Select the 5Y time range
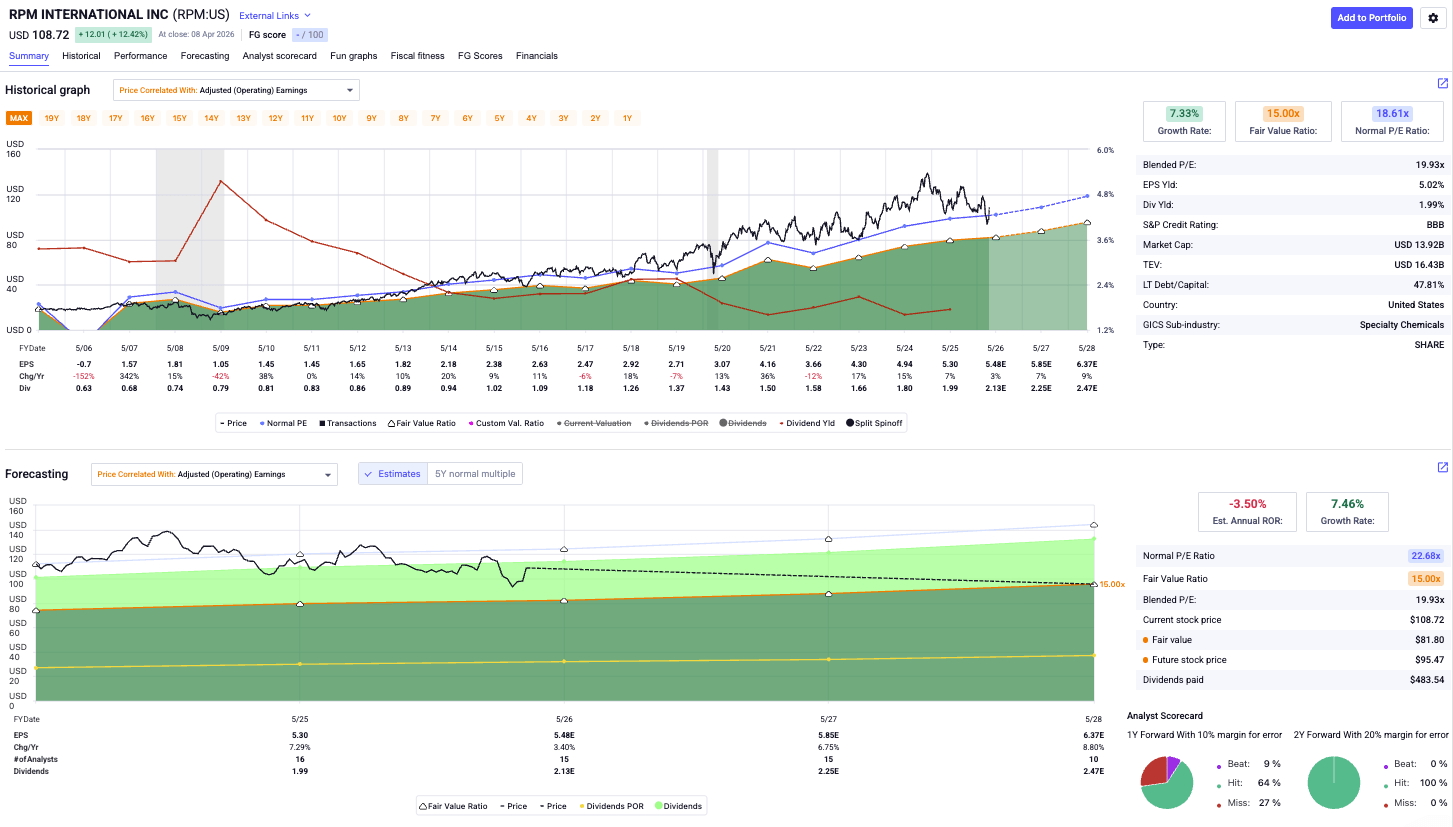The width and height of the screenshot is (1453, 827). point(499,119)
